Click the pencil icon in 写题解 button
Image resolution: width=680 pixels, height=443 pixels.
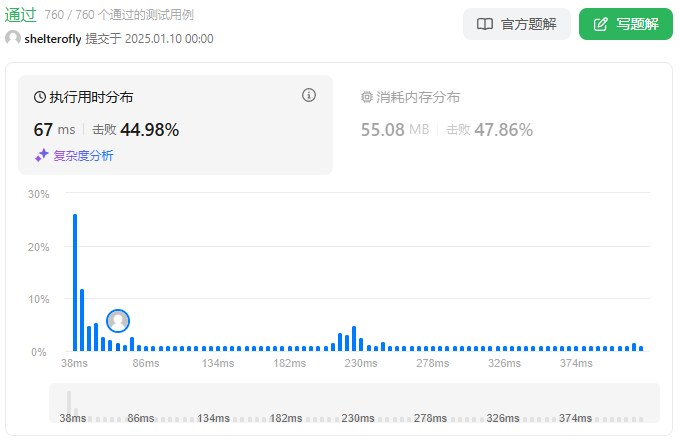pos(600,24)
